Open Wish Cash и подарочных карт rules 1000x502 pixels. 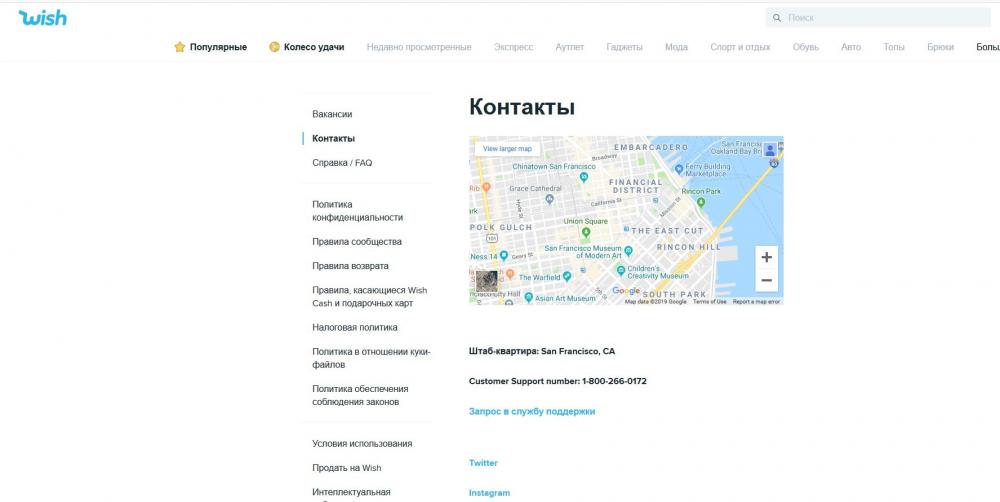[x=369, y=297]
